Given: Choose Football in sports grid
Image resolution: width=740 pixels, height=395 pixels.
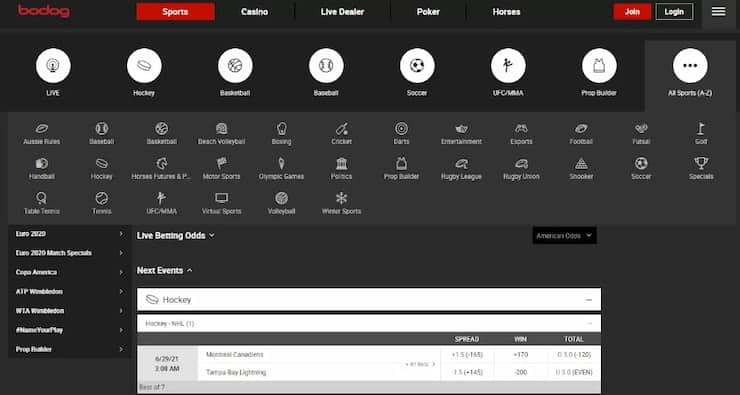Looking at the screenshot, I should coord(581,134).
